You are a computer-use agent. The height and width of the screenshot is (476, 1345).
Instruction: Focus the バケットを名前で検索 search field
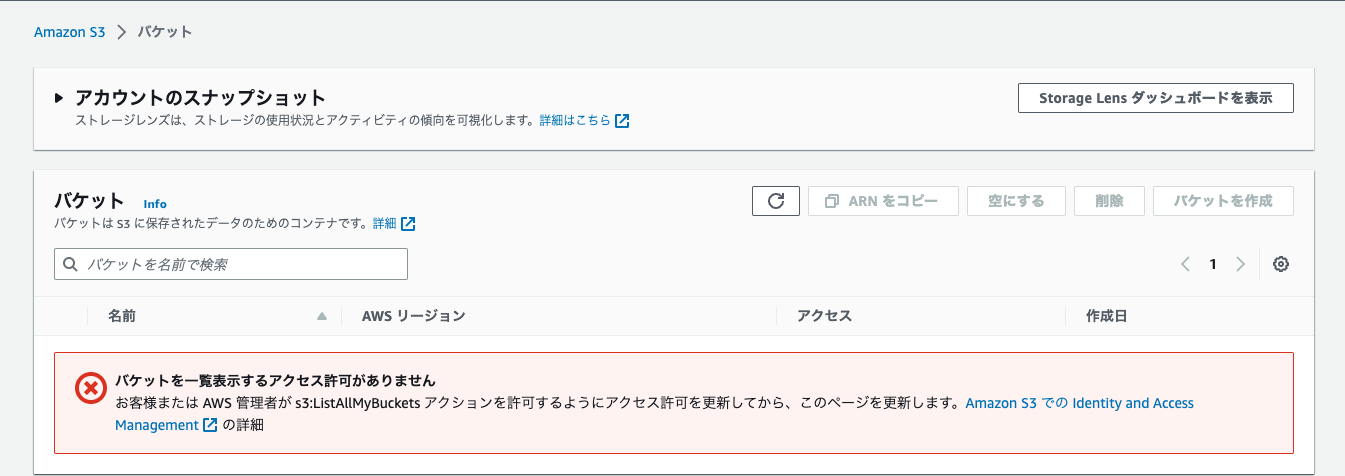click(x=231, y=264)
